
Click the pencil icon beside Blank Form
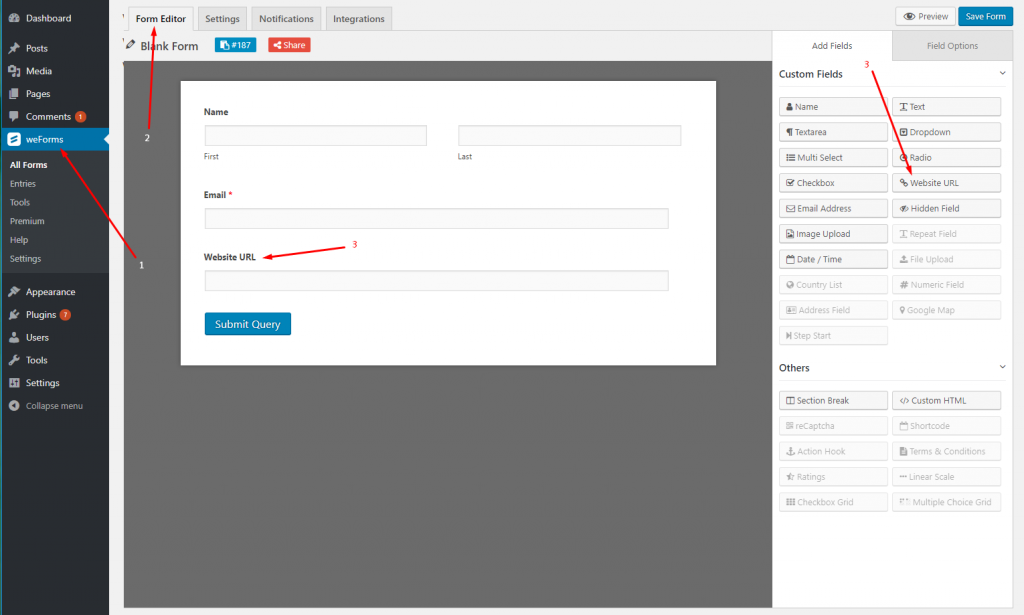point(130,45)
